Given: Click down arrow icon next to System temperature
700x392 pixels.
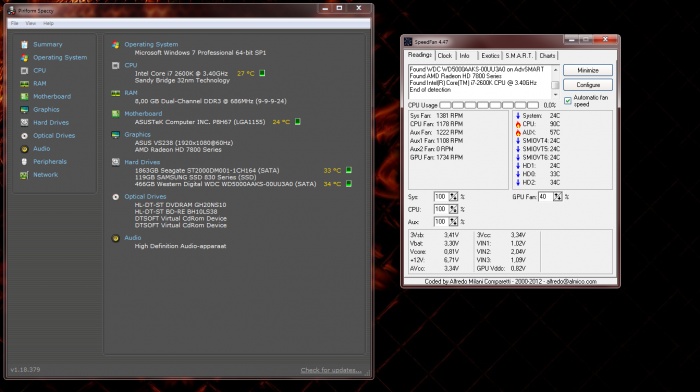Looking at the screenshot, I should [x=518, y=116].
